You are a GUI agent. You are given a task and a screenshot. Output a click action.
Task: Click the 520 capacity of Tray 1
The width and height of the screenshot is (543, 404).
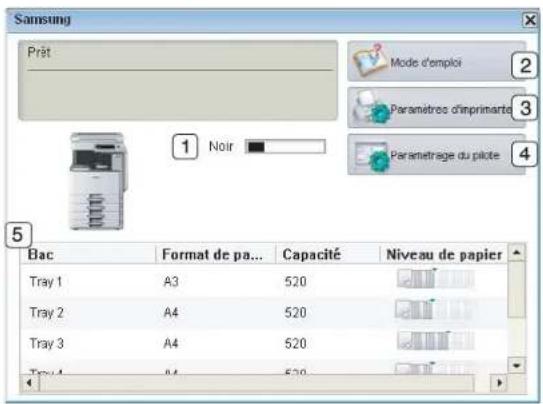(x=296, y=281)
